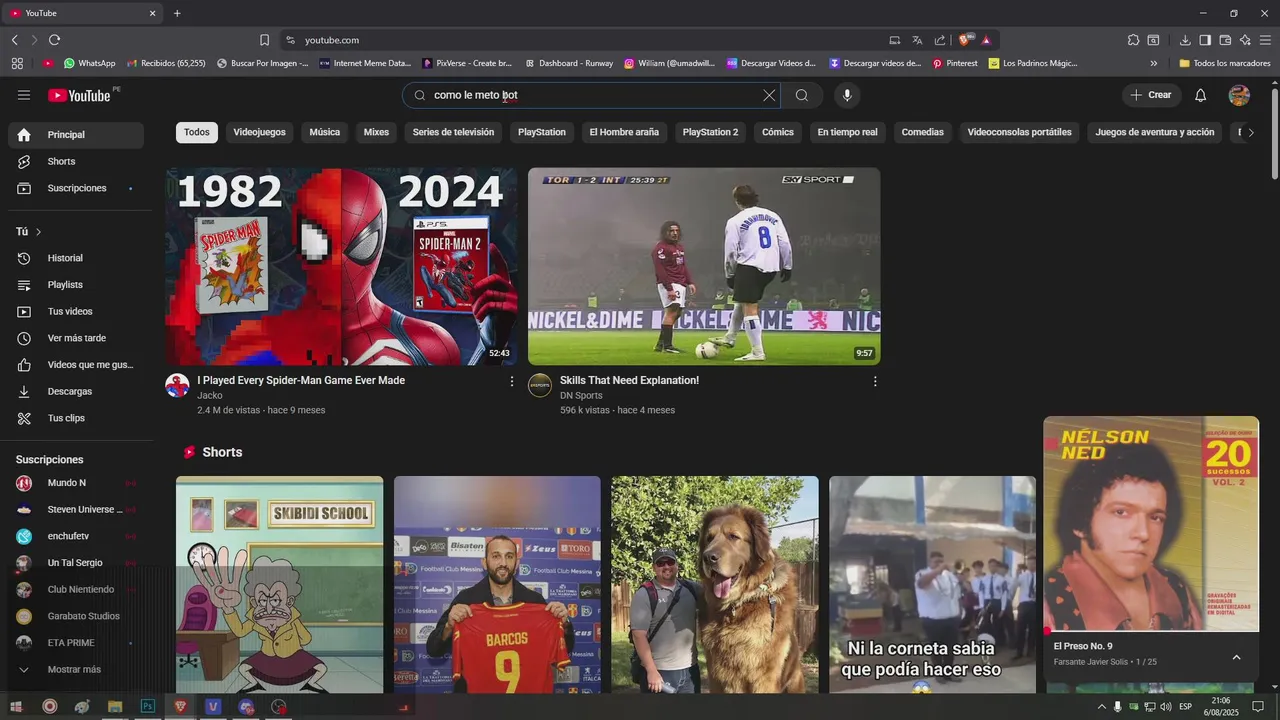Show more filter chips with right arrow
The width and height of the screenshot is (1280, 720).
click(x=1250, y=132)
